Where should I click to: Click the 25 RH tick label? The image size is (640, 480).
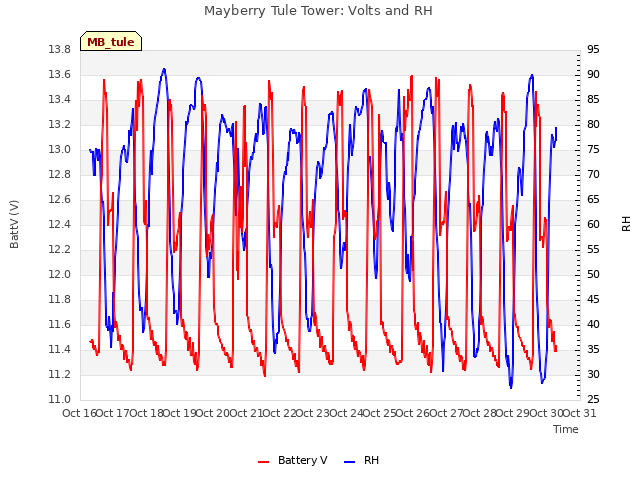pos(593,400)
